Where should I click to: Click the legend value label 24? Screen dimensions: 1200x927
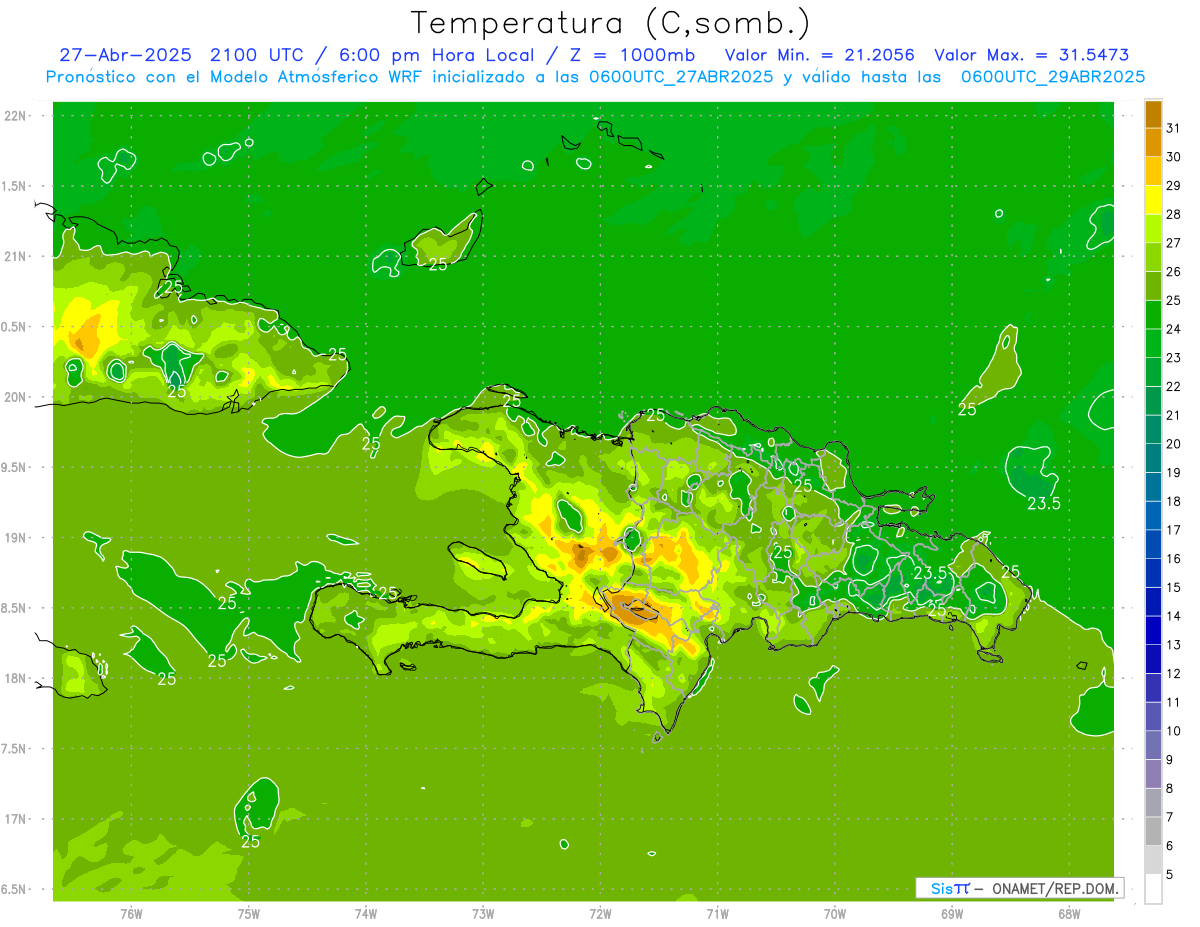[x=1174, y=329]
